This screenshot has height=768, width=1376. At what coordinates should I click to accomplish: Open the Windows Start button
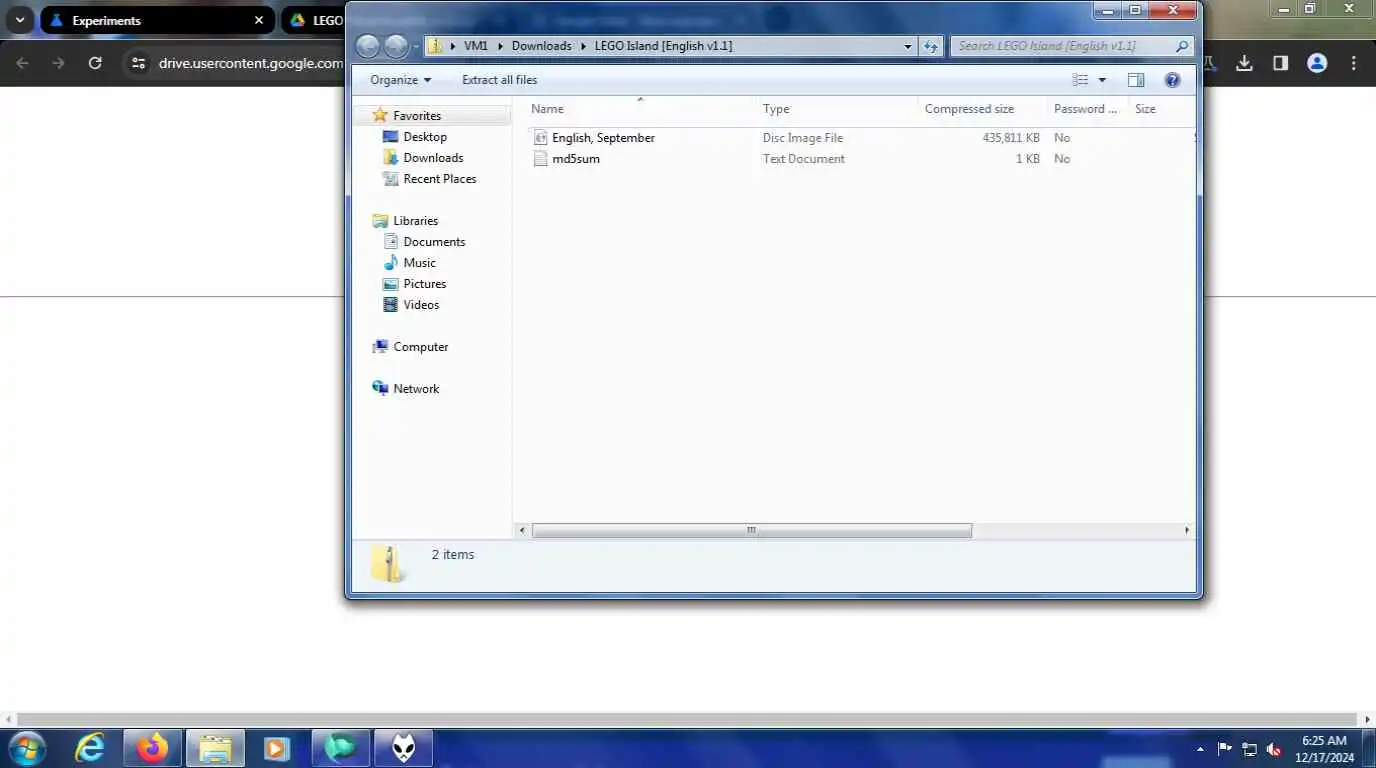(27, 748)
